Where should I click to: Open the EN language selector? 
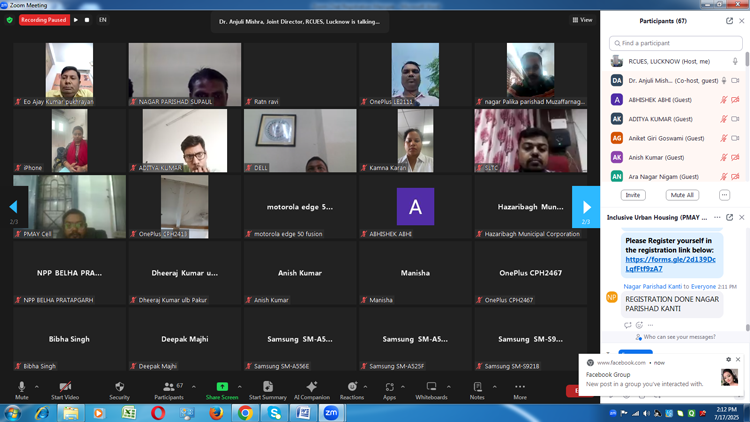click(x=102, y=20)
